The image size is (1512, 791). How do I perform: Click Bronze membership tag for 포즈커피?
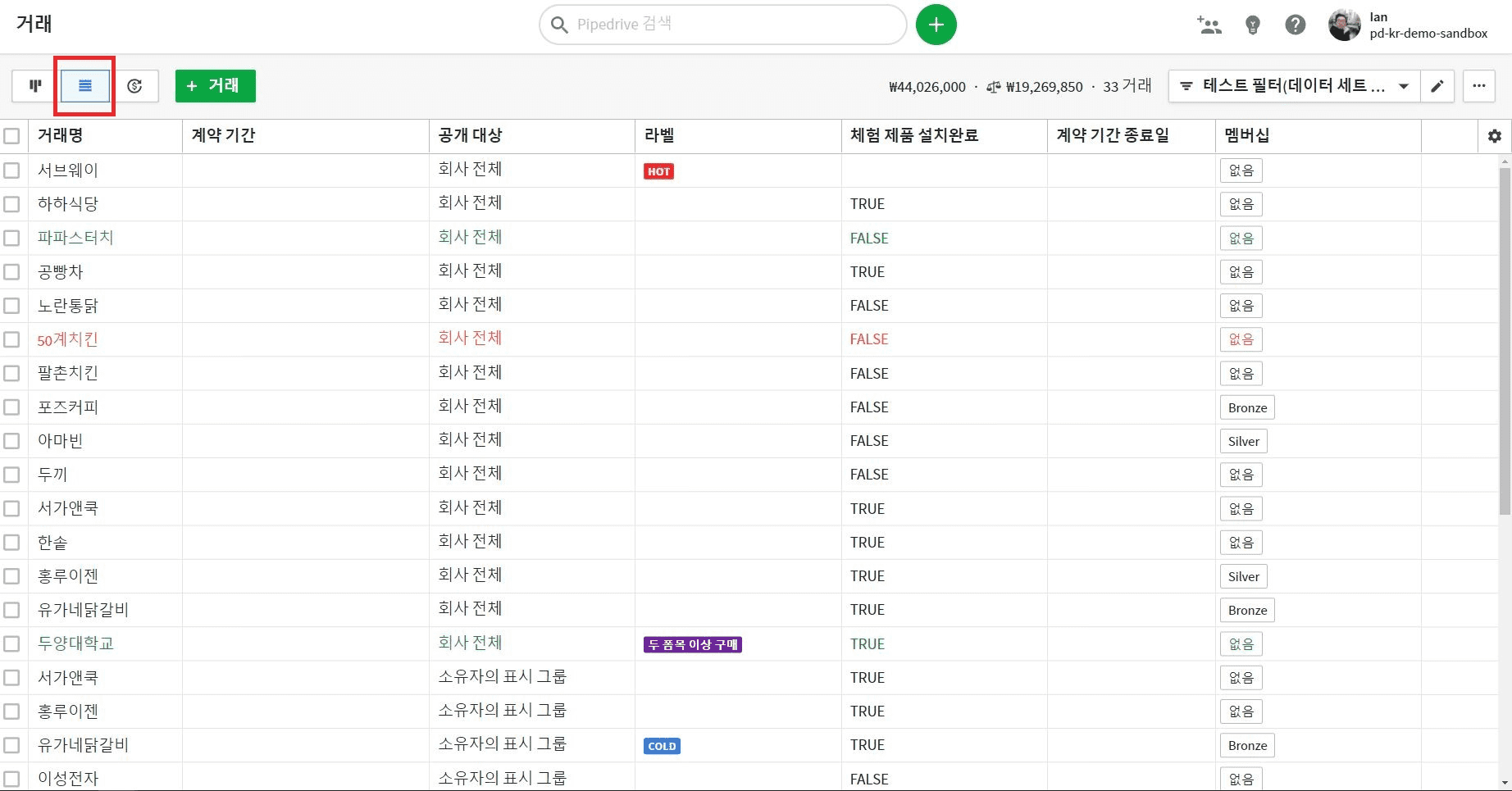click(x=1247, y=407)
